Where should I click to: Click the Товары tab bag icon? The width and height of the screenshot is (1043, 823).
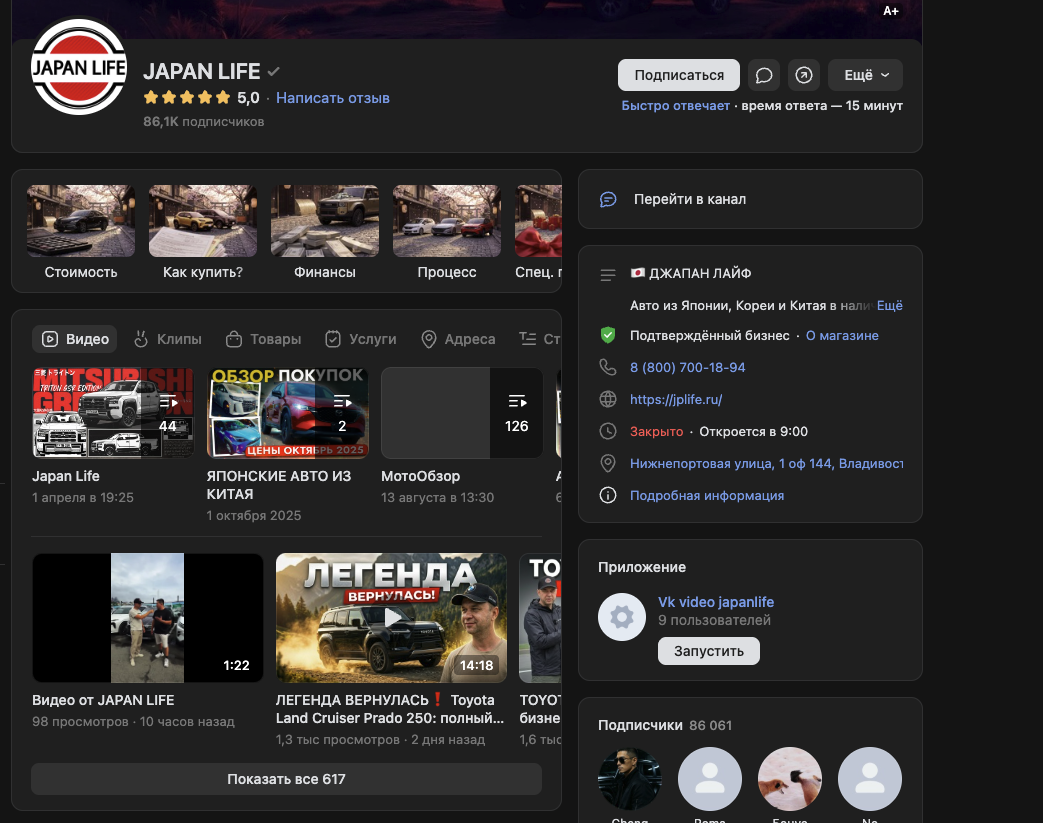[233, 339]
